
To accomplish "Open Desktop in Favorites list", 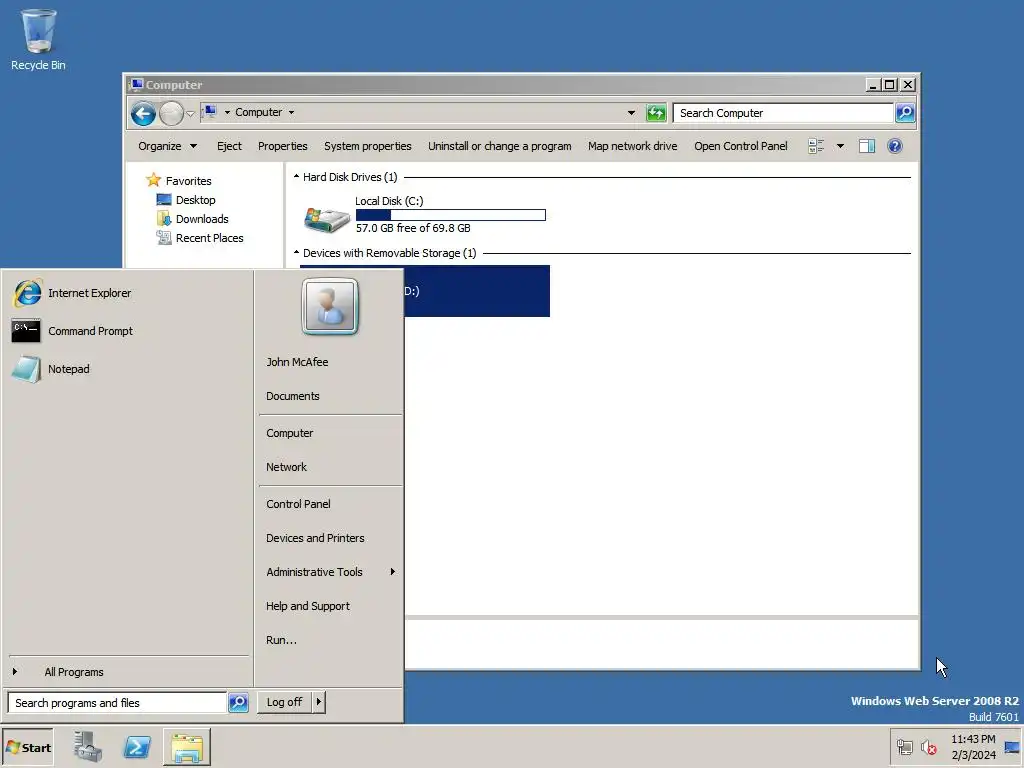I will pyautogui.click(x=195, y=200).
